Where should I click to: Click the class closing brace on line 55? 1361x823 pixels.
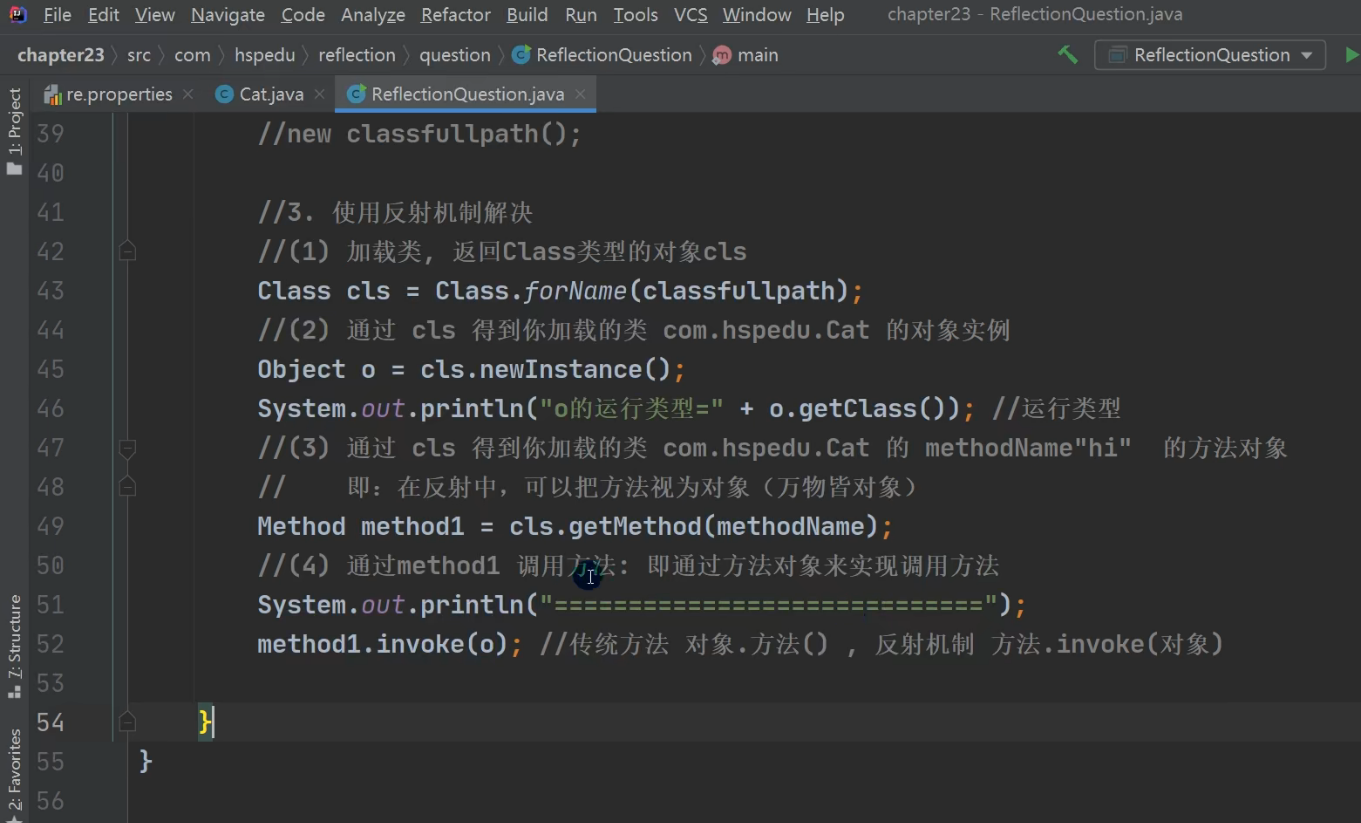[146, 762]
